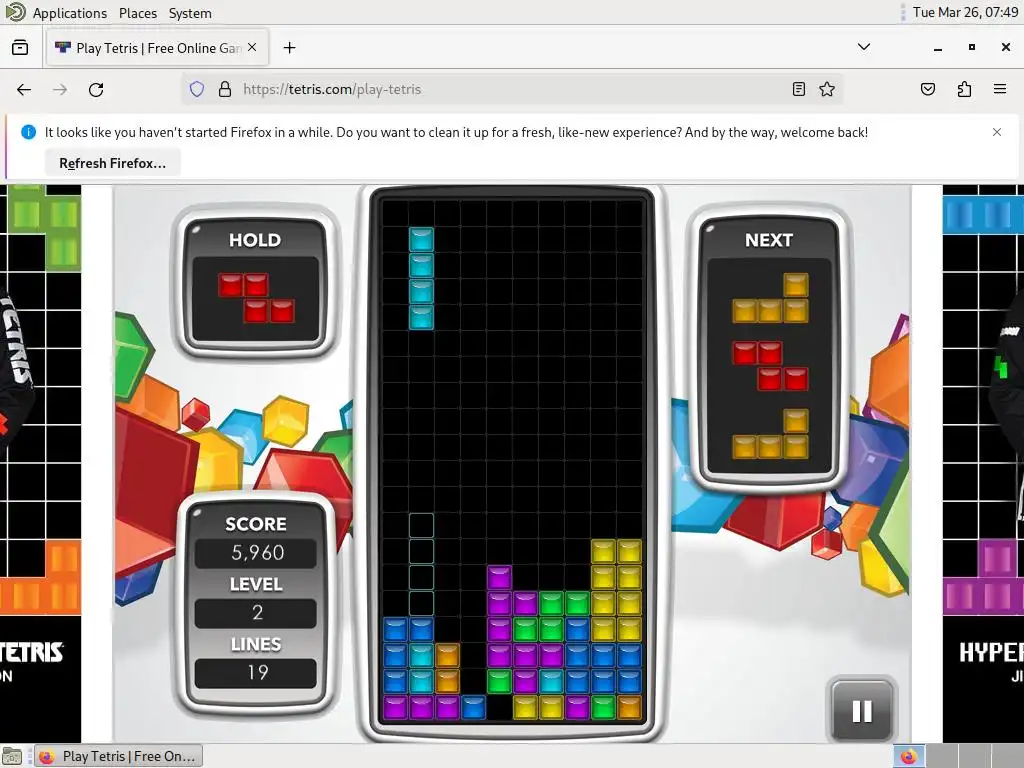
Task: Click the clock showing Tue Mar 26
Action: tap(965, 12)
